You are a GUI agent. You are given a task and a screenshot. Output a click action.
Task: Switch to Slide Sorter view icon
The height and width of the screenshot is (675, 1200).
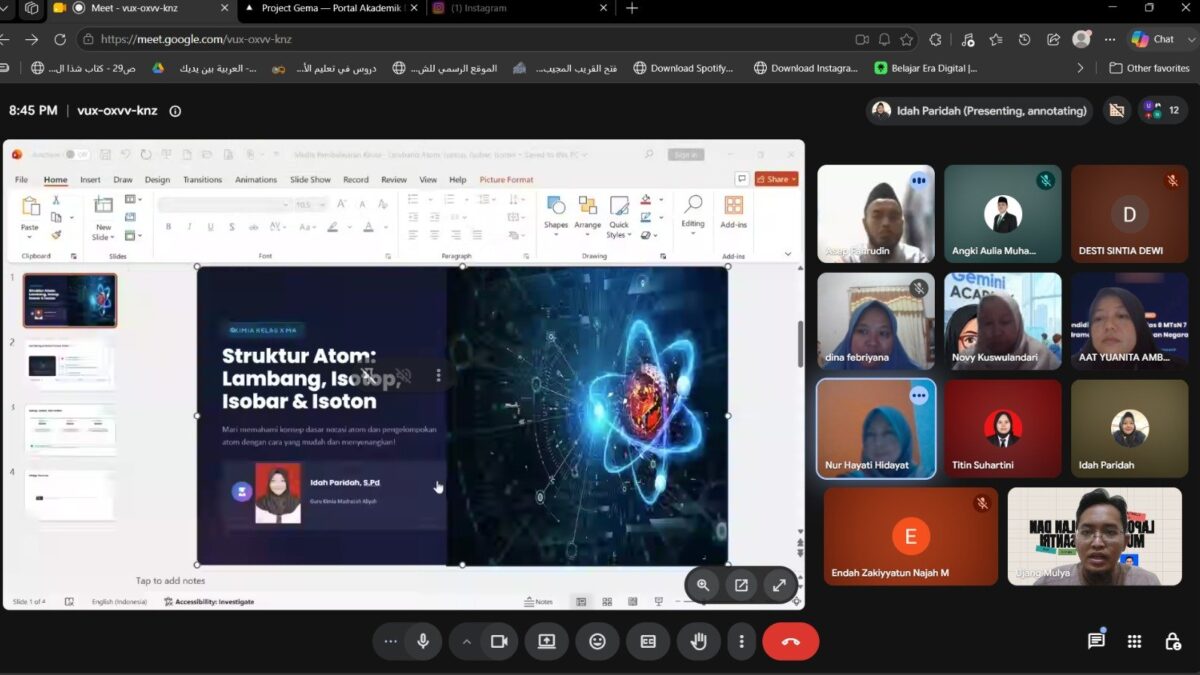coord(607,602)
